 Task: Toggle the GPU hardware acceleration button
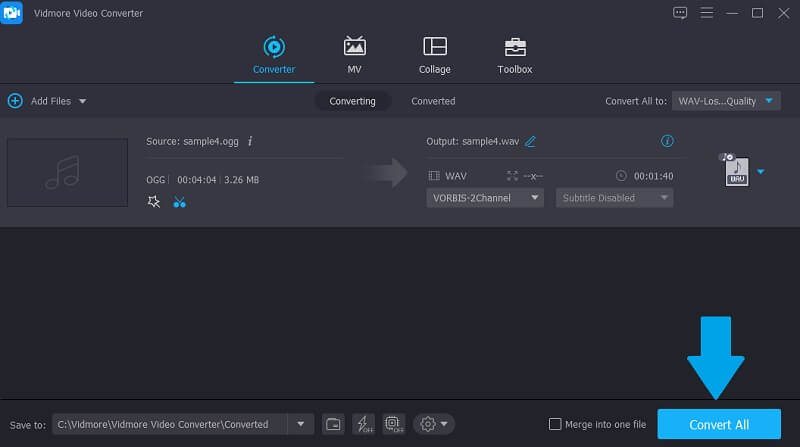[393, 424]
